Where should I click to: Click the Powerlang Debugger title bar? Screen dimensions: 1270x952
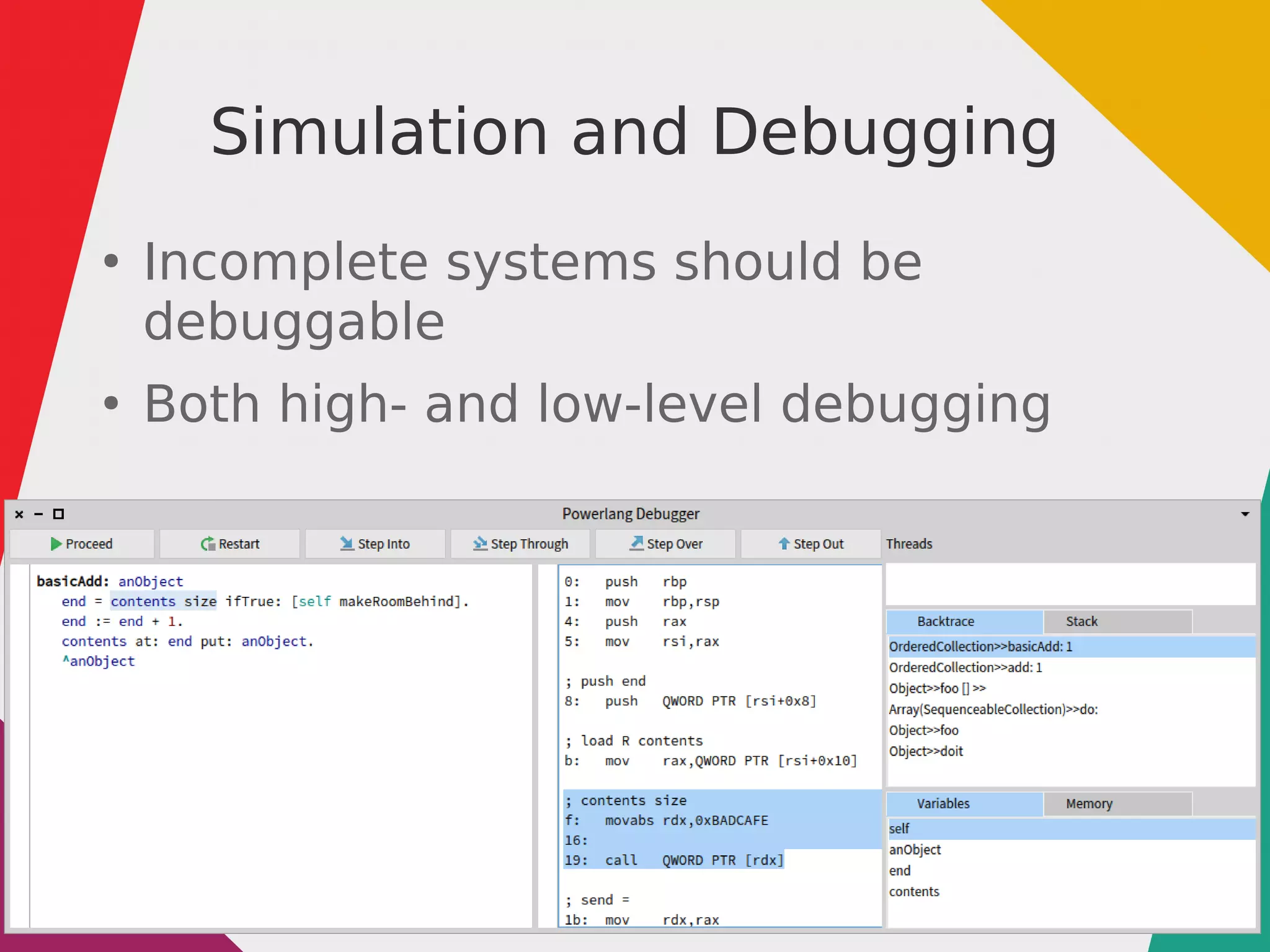coord(631,514)
